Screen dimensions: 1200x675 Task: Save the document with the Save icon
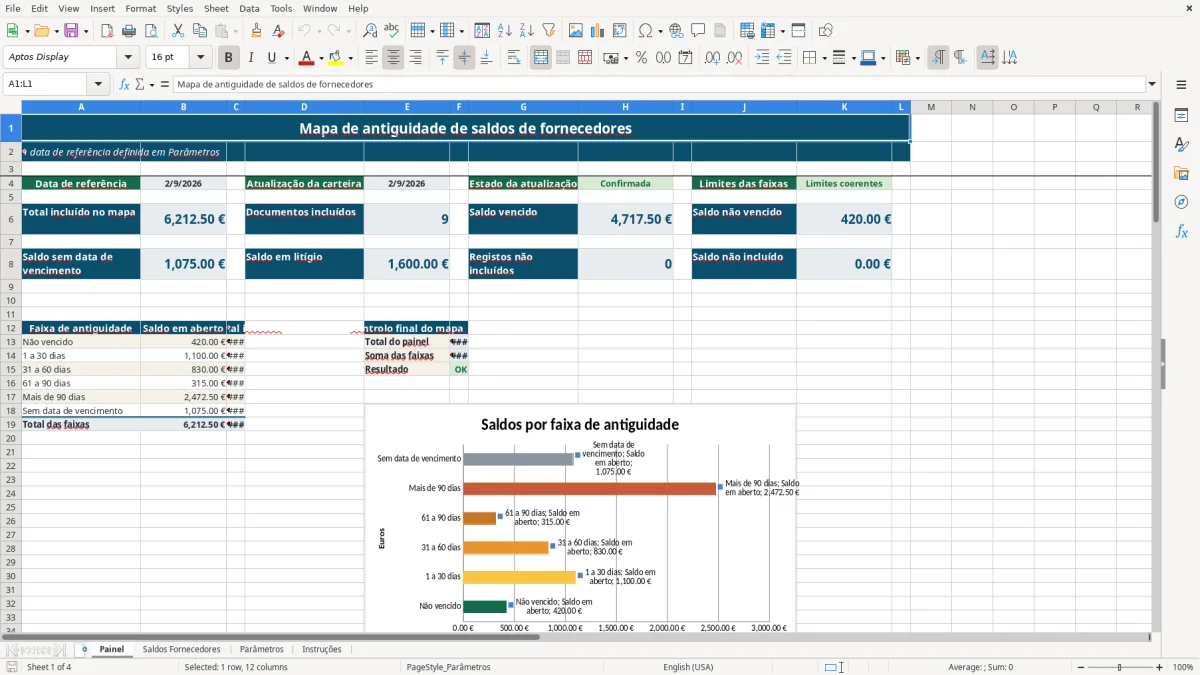(x=71, y=31)
